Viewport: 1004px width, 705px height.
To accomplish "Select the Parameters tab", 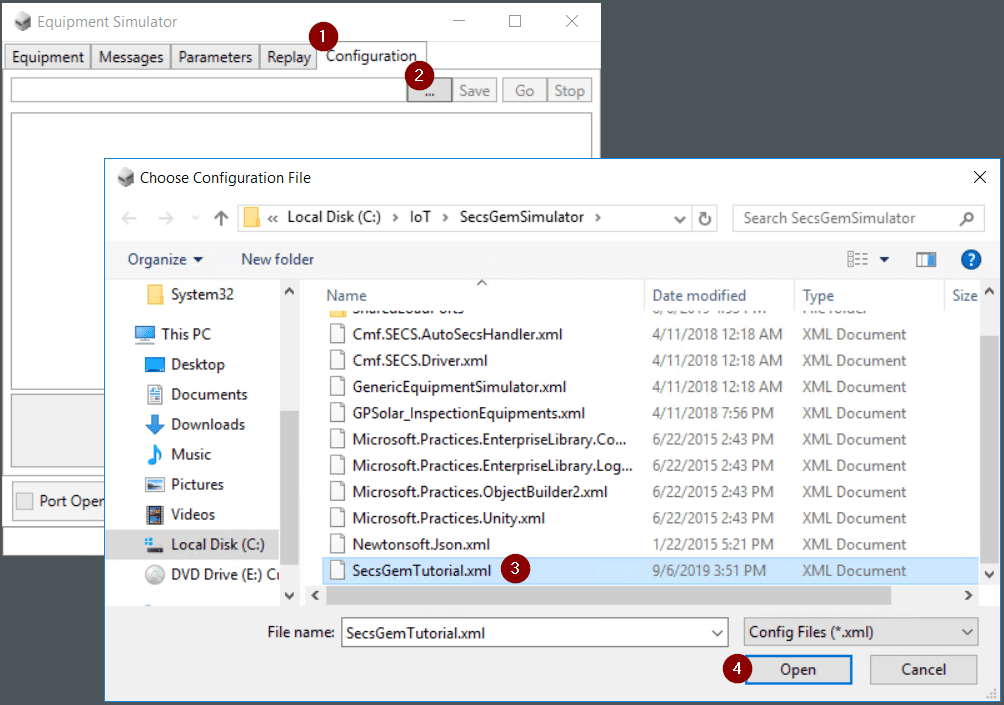I will coord(215,57).
